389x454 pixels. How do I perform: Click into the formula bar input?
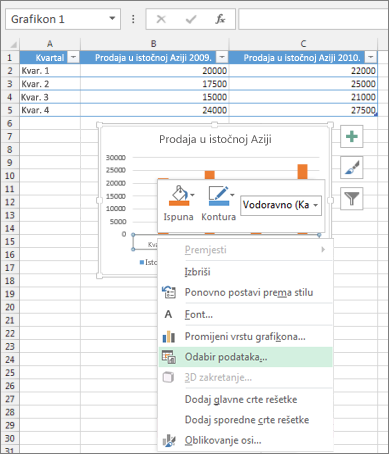(313, 19)
